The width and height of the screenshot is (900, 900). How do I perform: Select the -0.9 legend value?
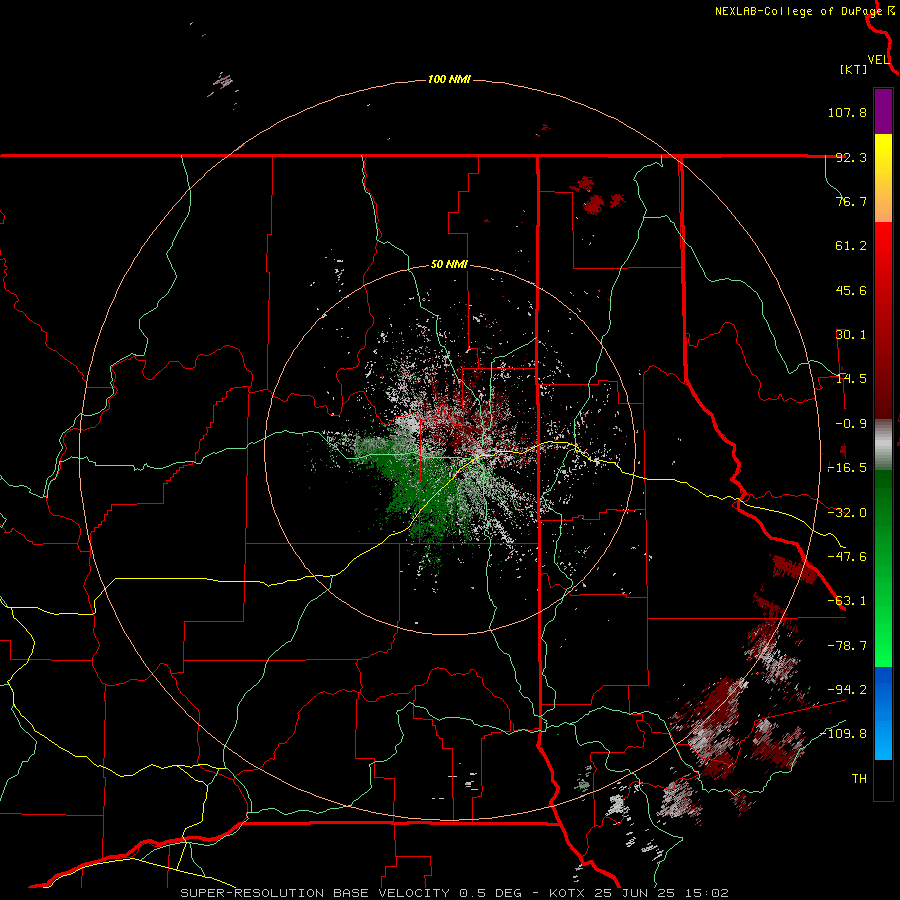(x=851, y=424)
